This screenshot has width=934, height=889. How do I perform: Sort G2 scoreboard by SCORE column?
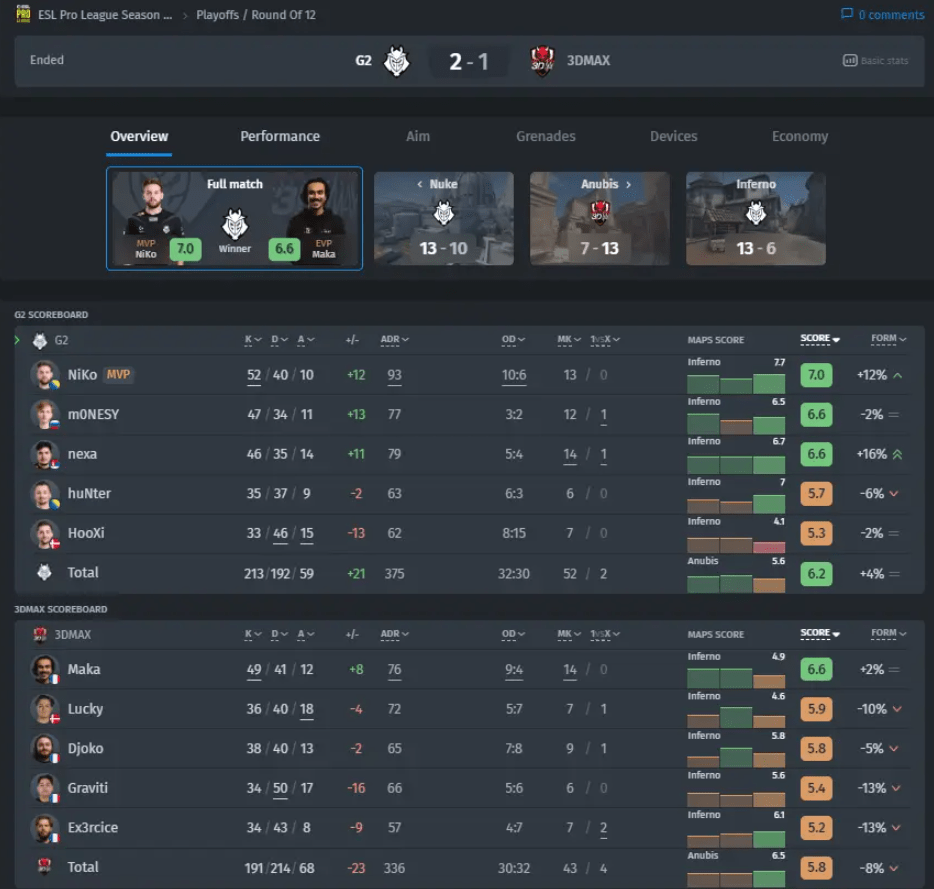click(x=820, y=339)
